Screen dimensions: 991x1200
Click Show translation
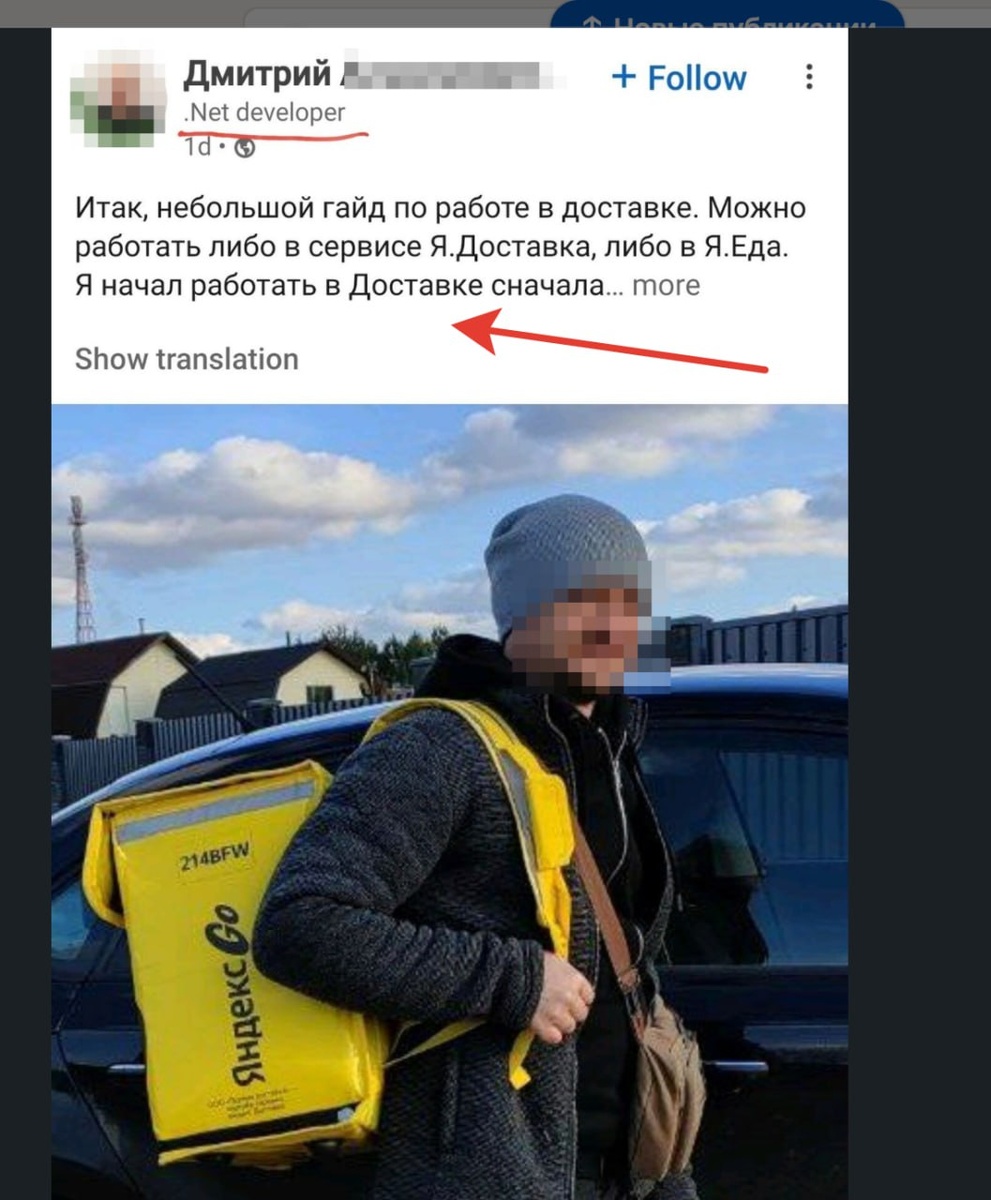pyautogui.click(x=187, y=359)
